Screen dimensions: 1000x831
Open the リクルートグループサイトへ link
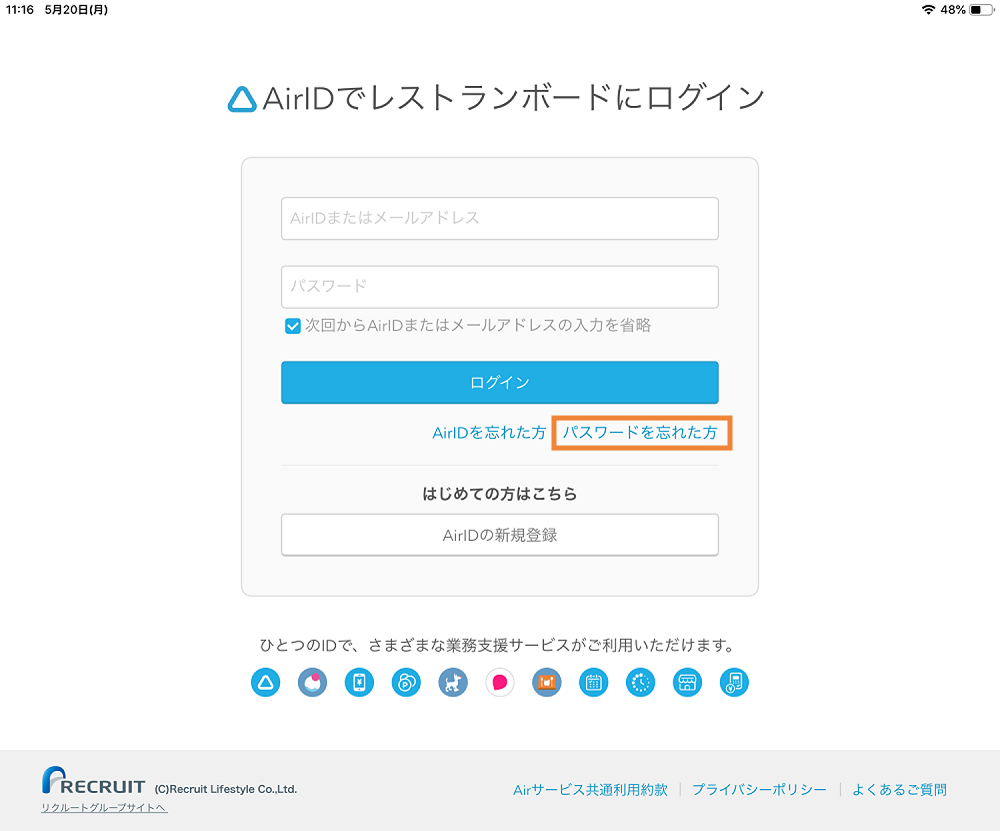tap(105, 807)
